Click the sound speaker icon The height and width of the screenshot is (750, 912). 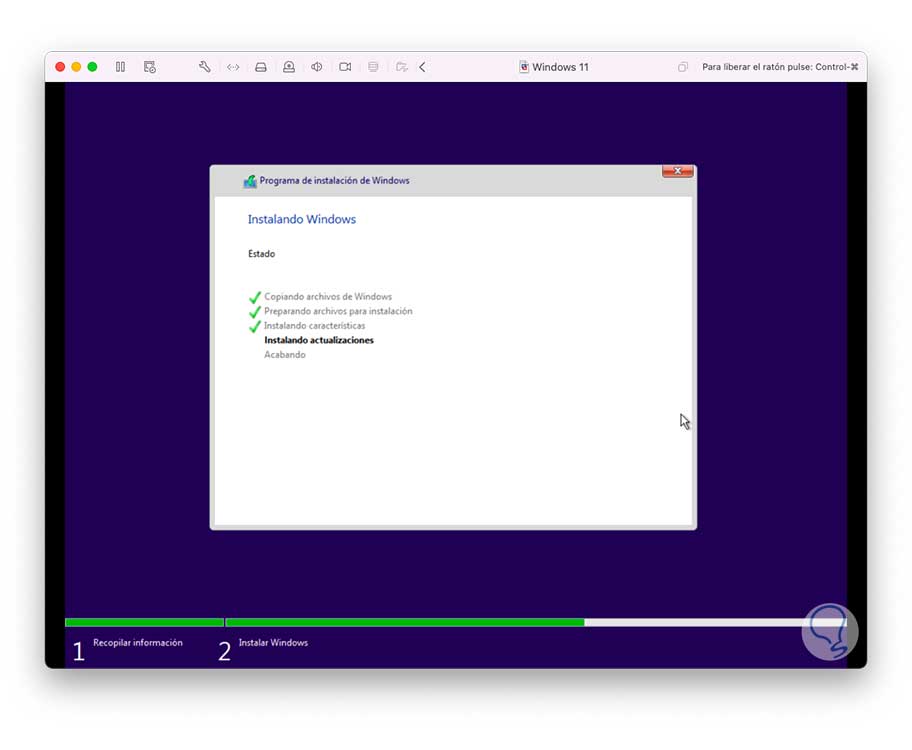tap(316, 67)
